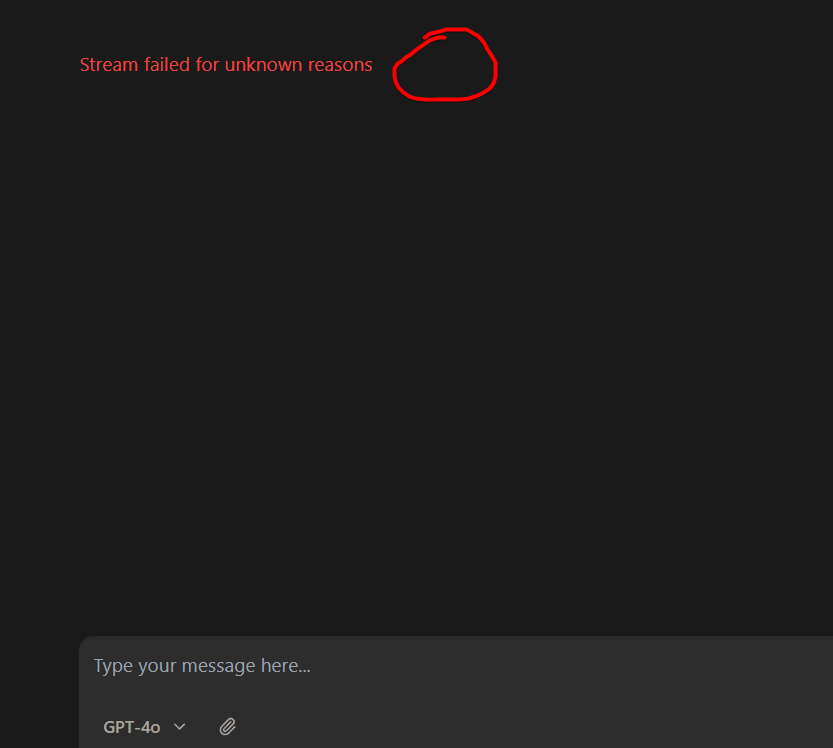833x748 pixels.
Task: Open the GPT-4o model dropdown
Action: [144, 727]
